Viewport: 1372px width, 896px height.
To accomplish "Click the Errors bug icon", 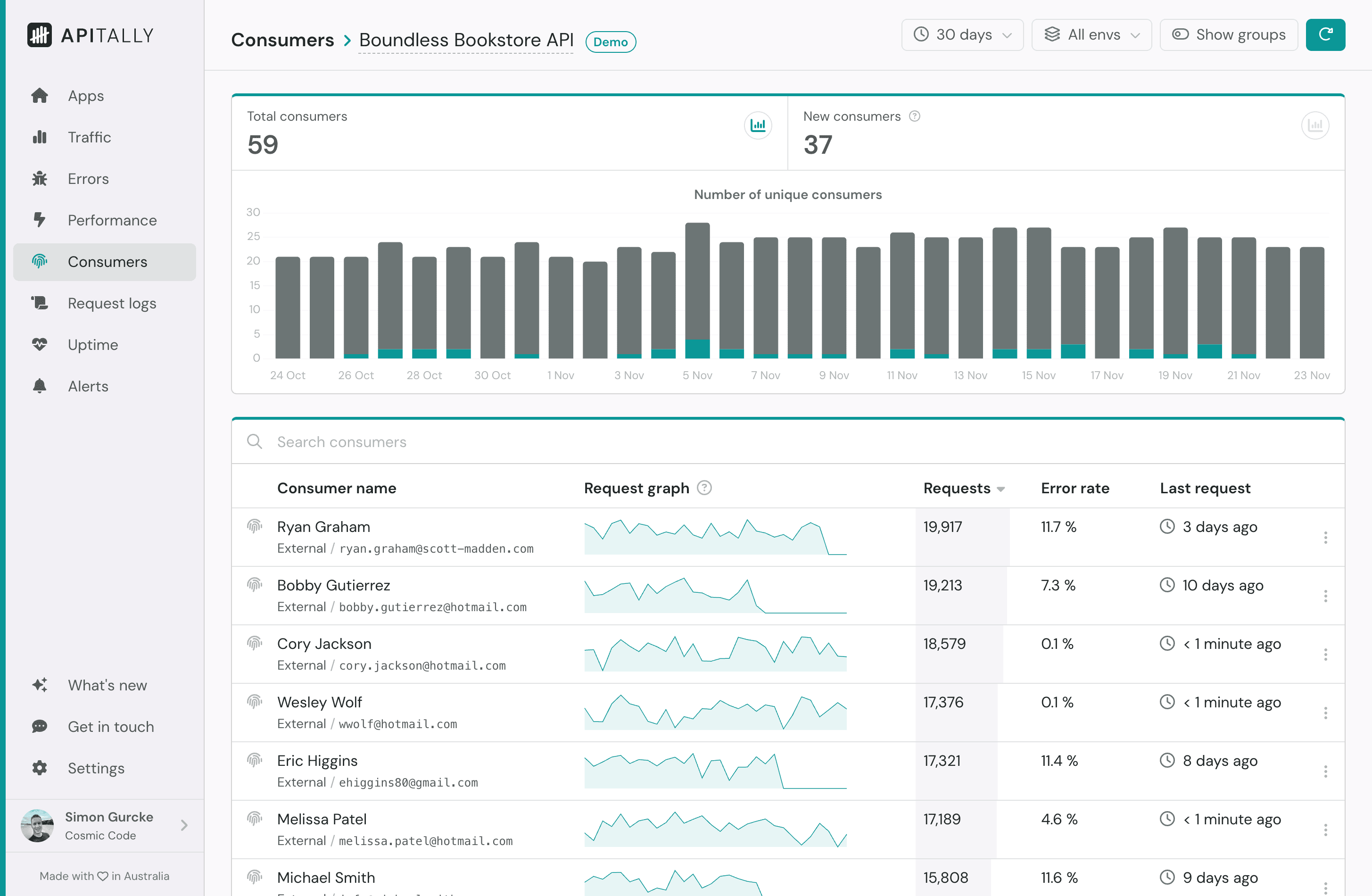I will point(39,179).
